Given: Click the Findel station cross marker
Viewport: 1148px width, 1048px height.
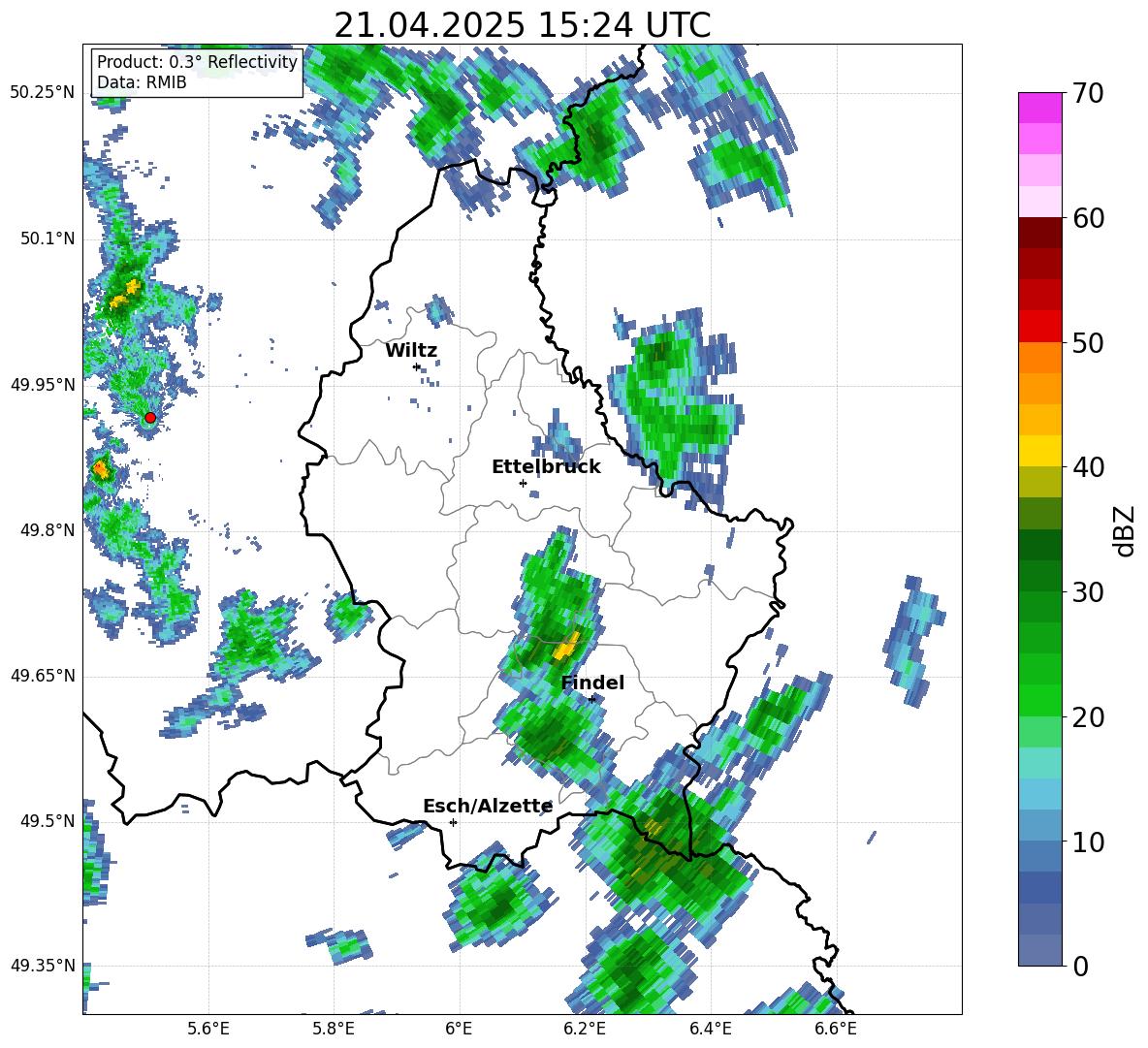Looking at the screenshot, I should coord(591,699).
